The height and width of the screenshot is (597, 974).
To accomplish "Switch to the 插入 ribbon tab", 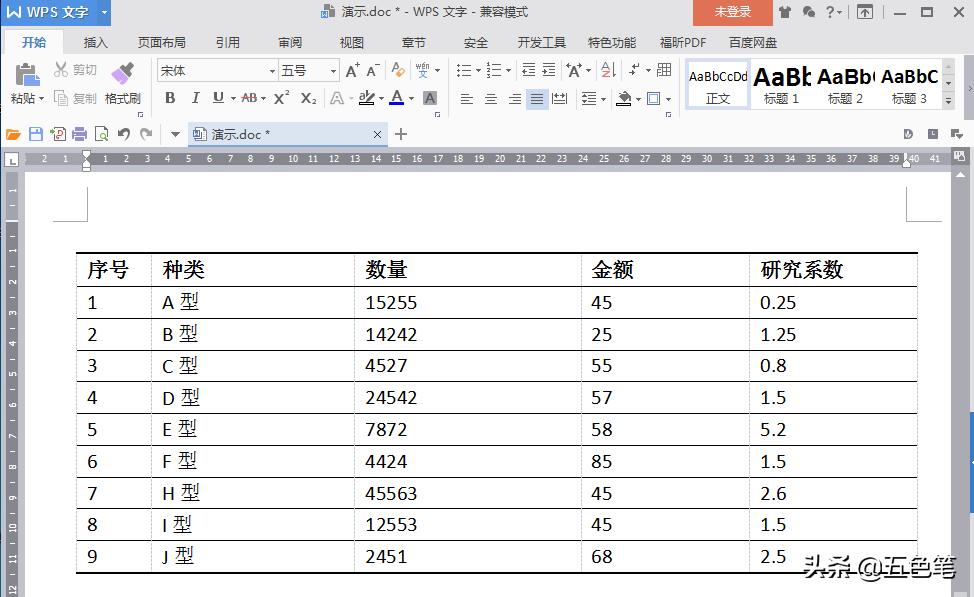I will coord(95,42).
